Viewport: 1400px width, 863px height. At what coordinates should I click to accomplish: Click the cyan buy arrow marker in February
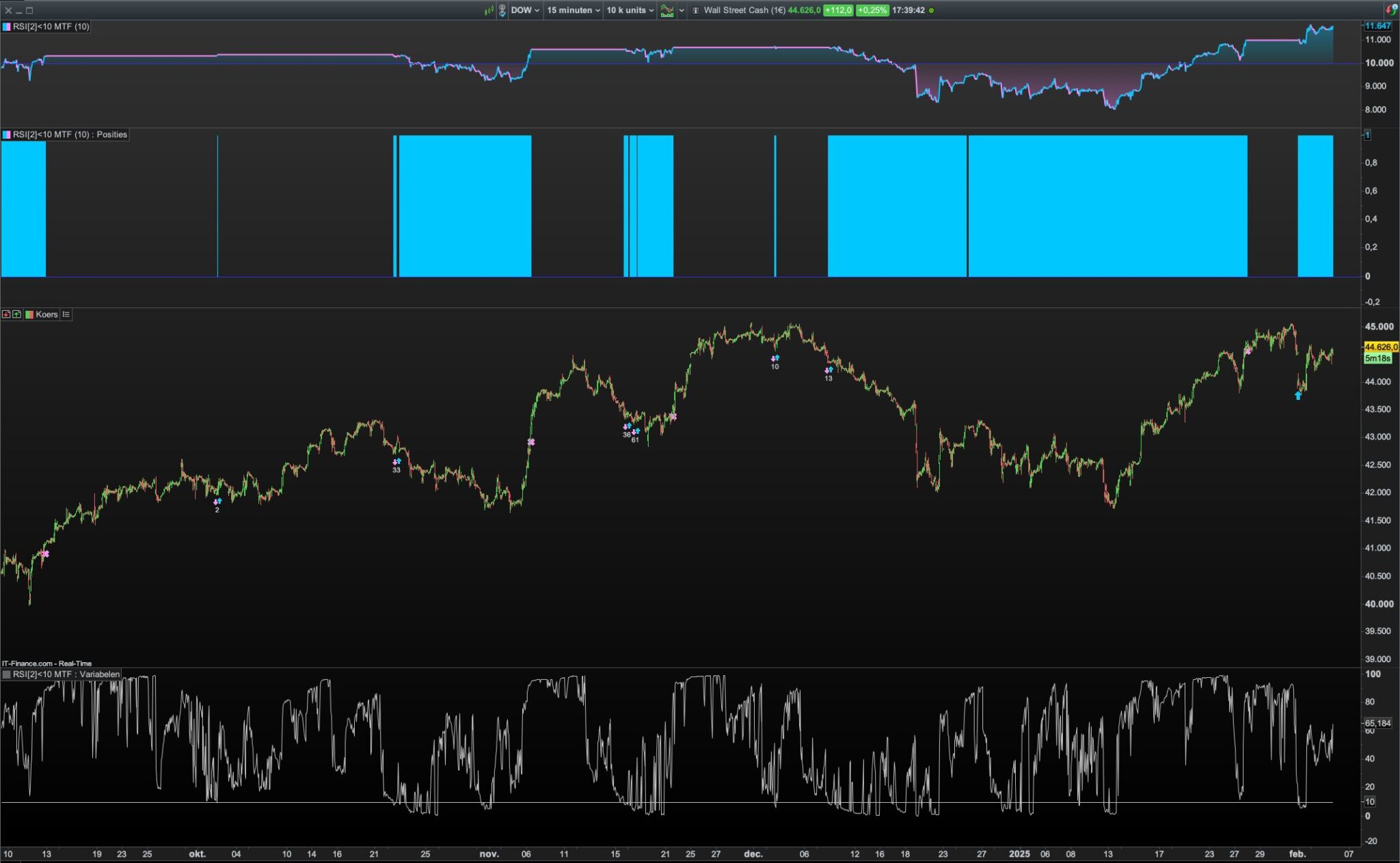pyautogui.click(x=1298, y=396)
